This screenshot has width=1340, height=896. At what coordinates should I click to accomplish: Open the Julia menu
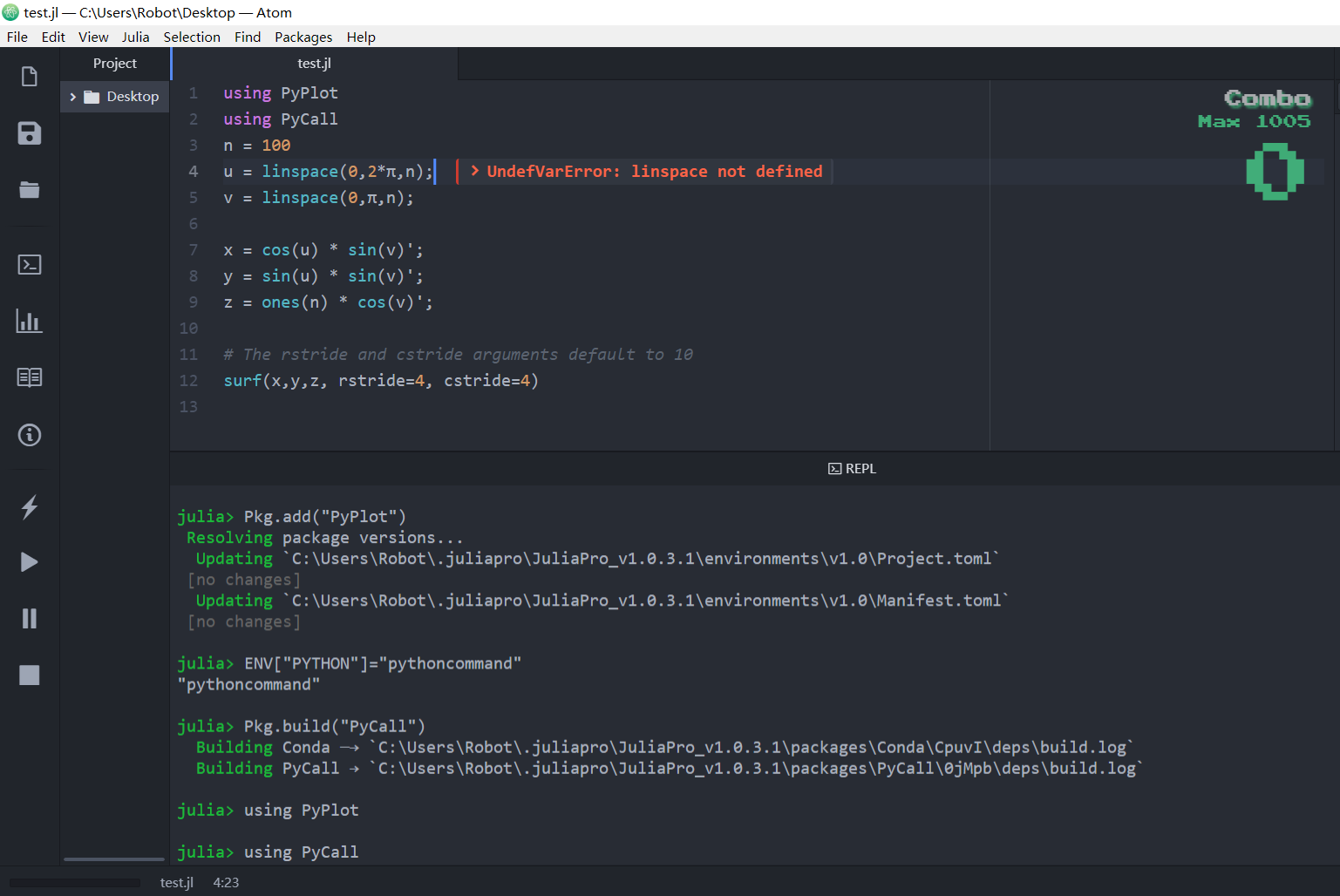point(136,37)
